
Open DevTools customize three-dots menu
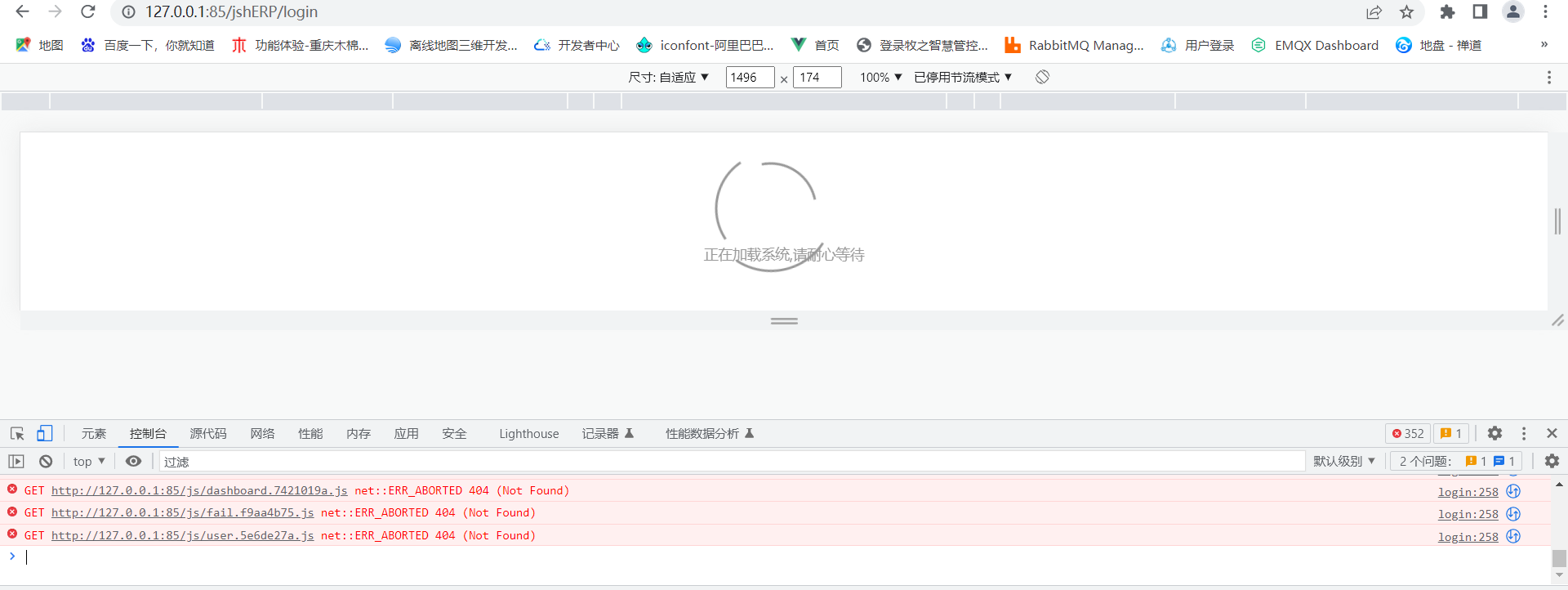coord(1524,433)
